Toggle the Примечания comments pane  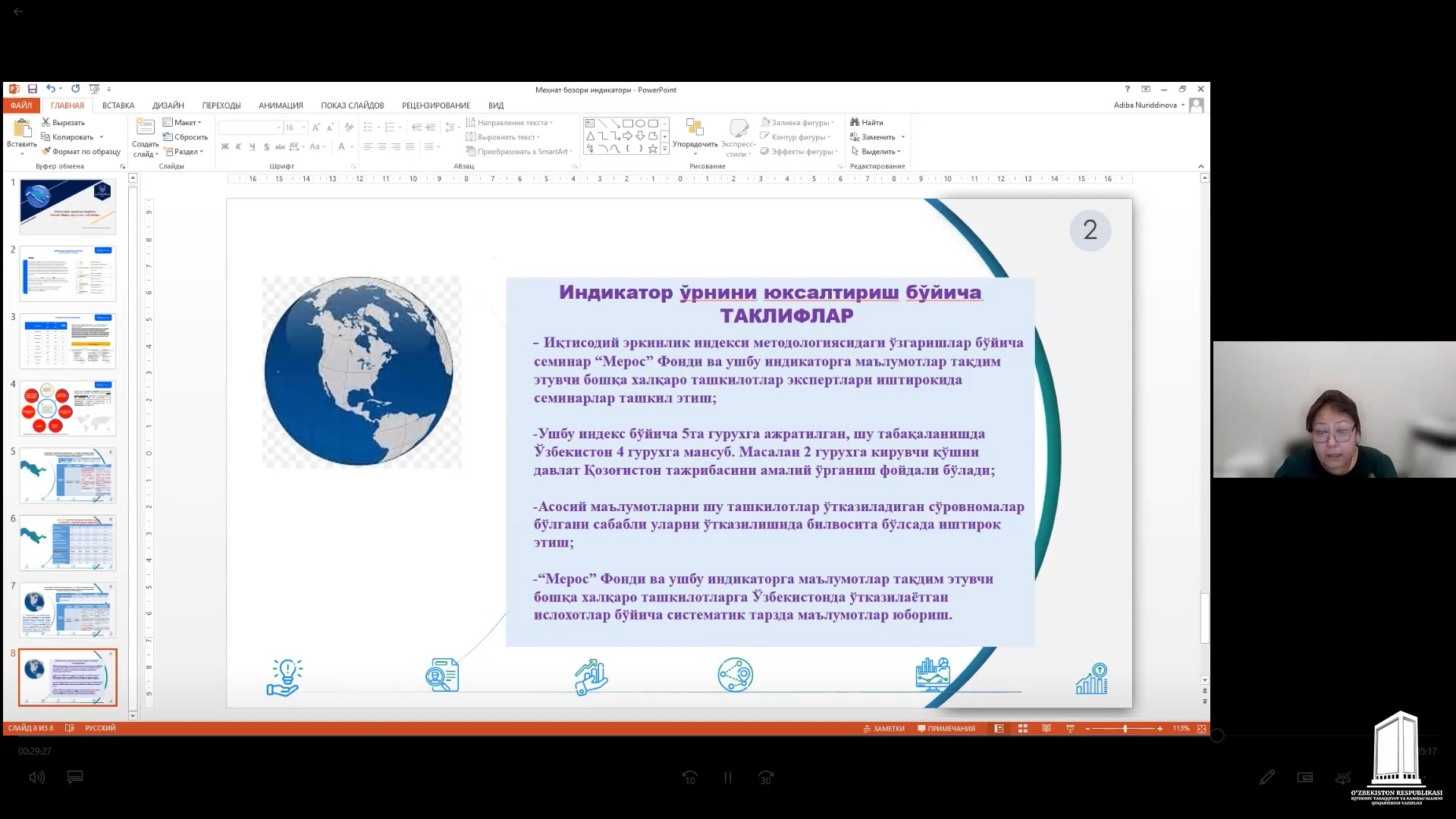tap(946, 728)
